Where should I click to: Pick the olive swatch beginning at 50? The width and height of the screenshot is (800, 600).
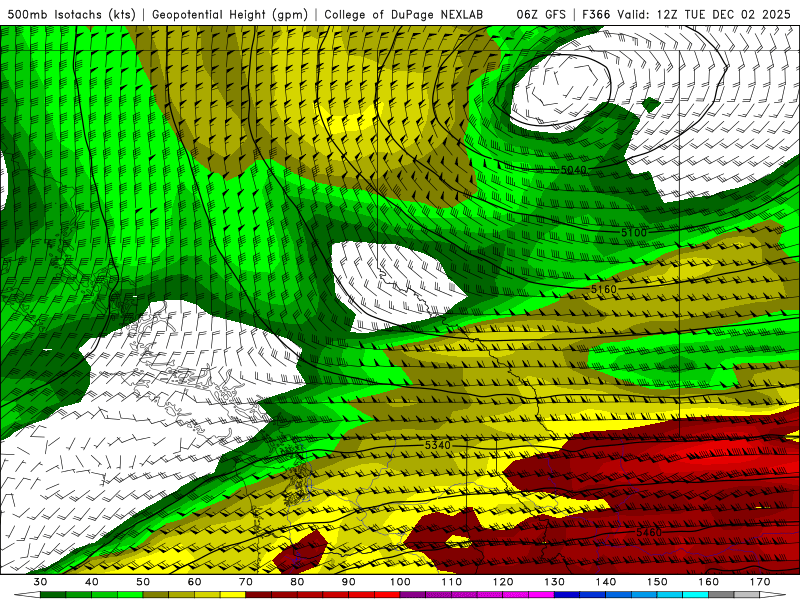coord(156,595)
